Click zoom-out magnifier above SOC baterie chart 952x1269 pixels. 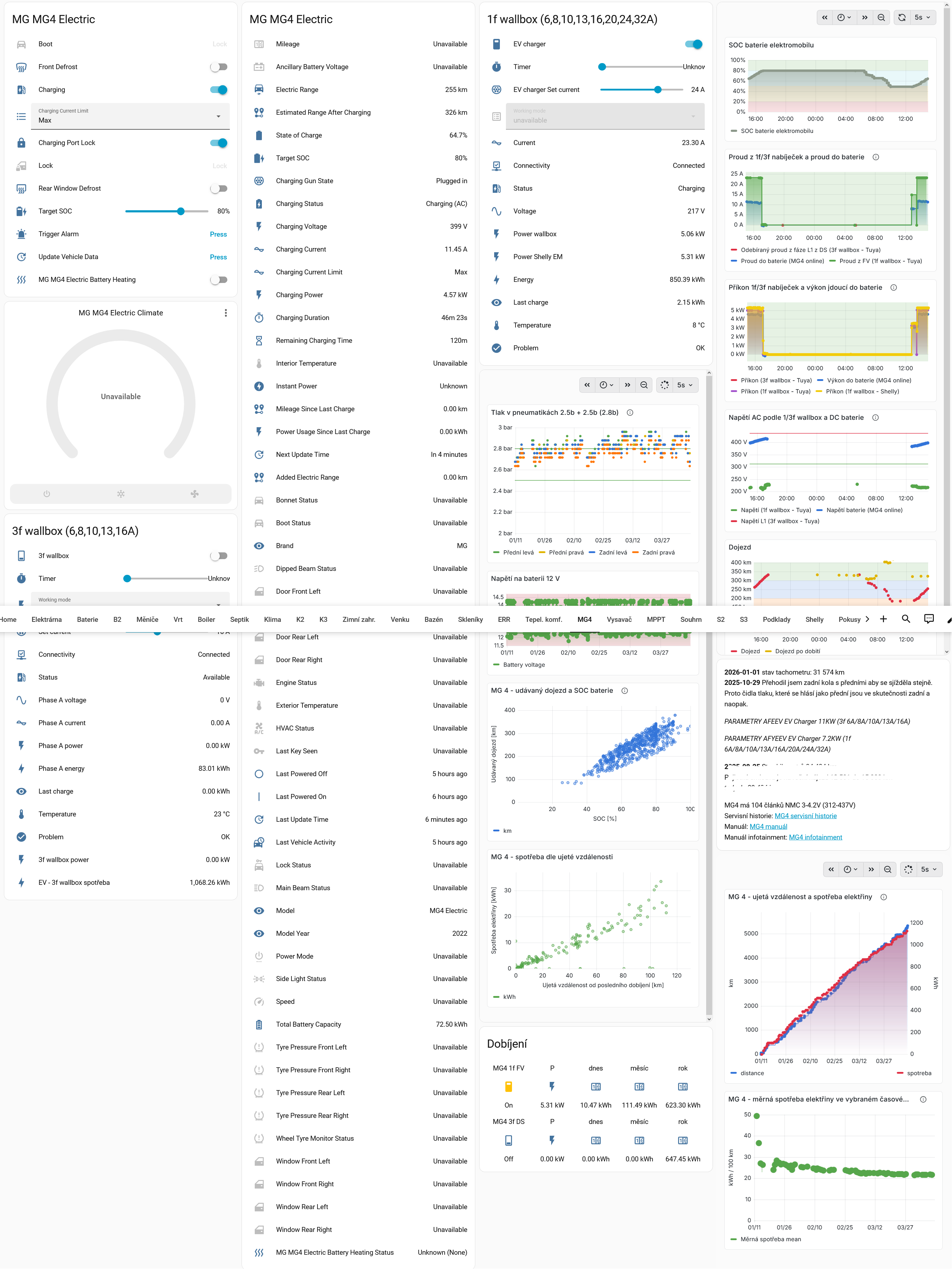point(881,17)
